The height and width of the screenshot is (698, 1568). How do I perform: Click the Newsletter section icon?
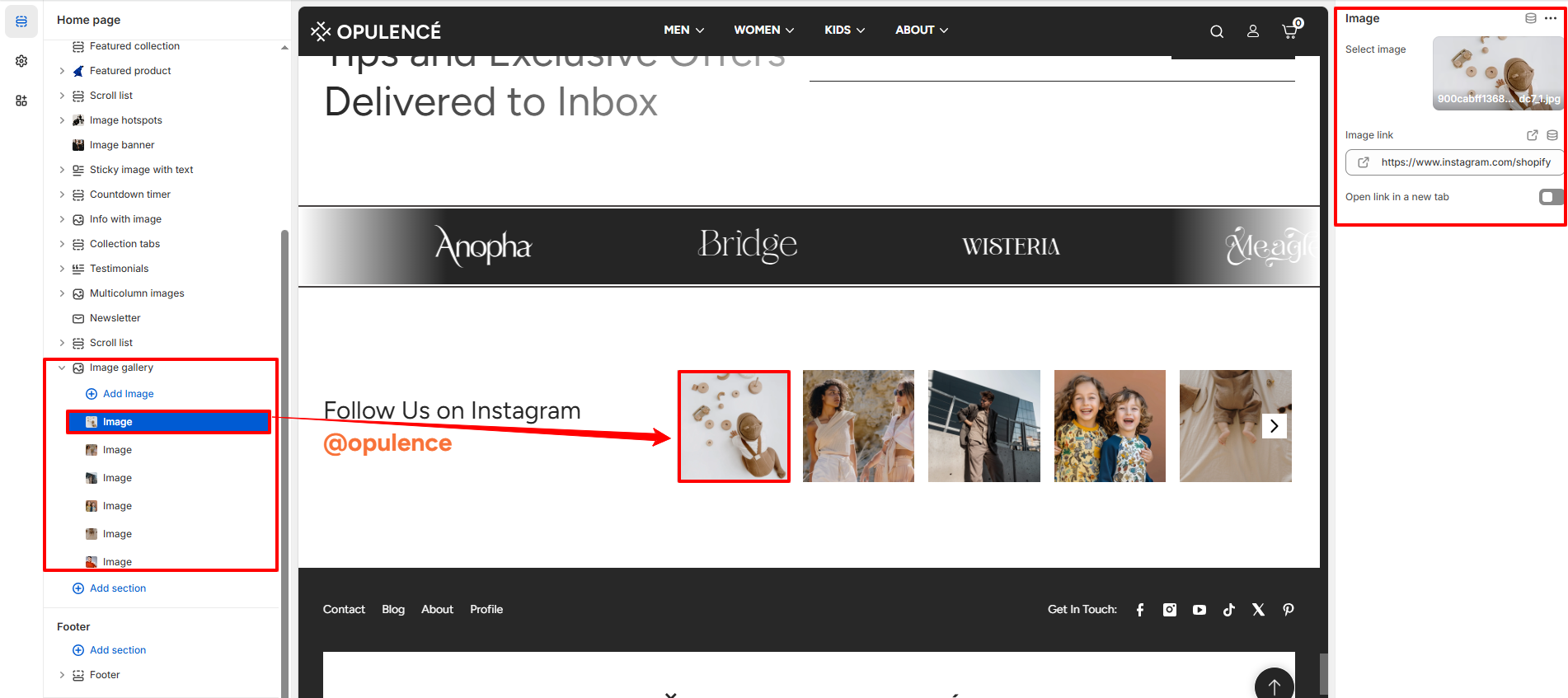click(x=78, y=318)
